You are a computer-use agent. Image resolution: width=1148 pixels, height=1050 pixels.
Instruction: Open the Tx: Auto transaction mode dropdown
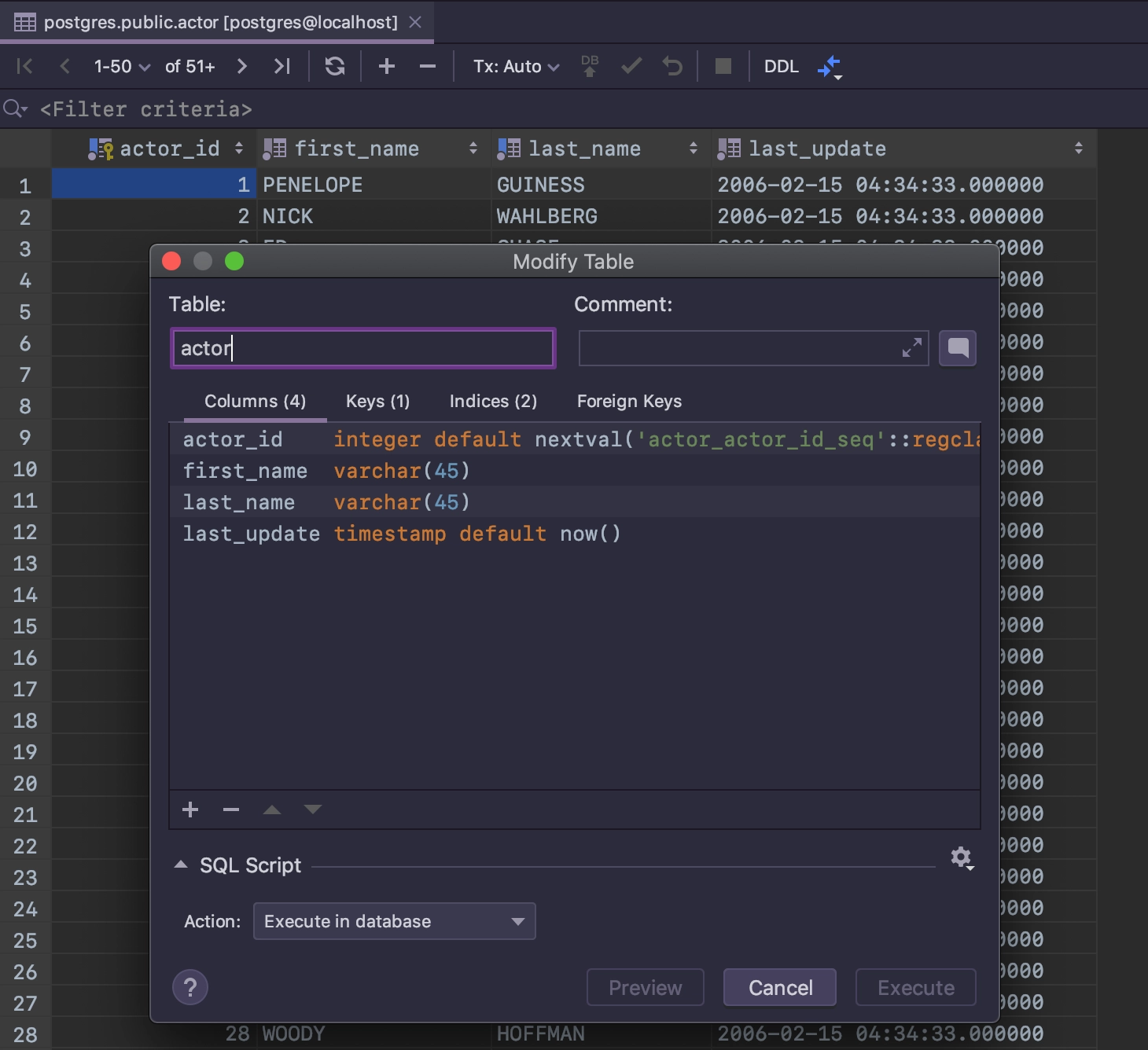(516, 66)
